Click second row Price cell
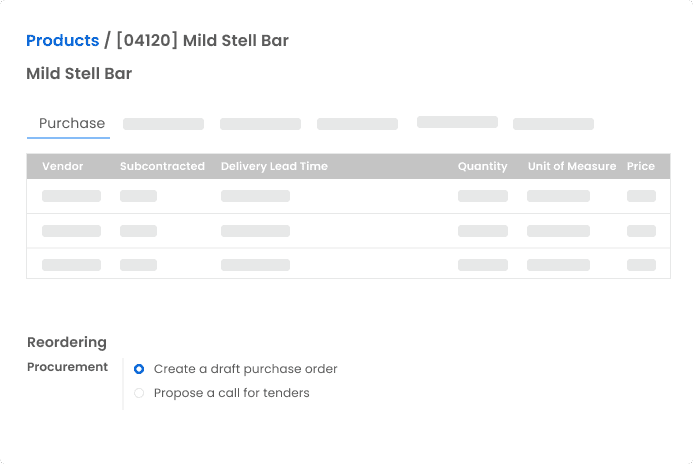This screenshot has width=693, height=464. click(641, 231)
